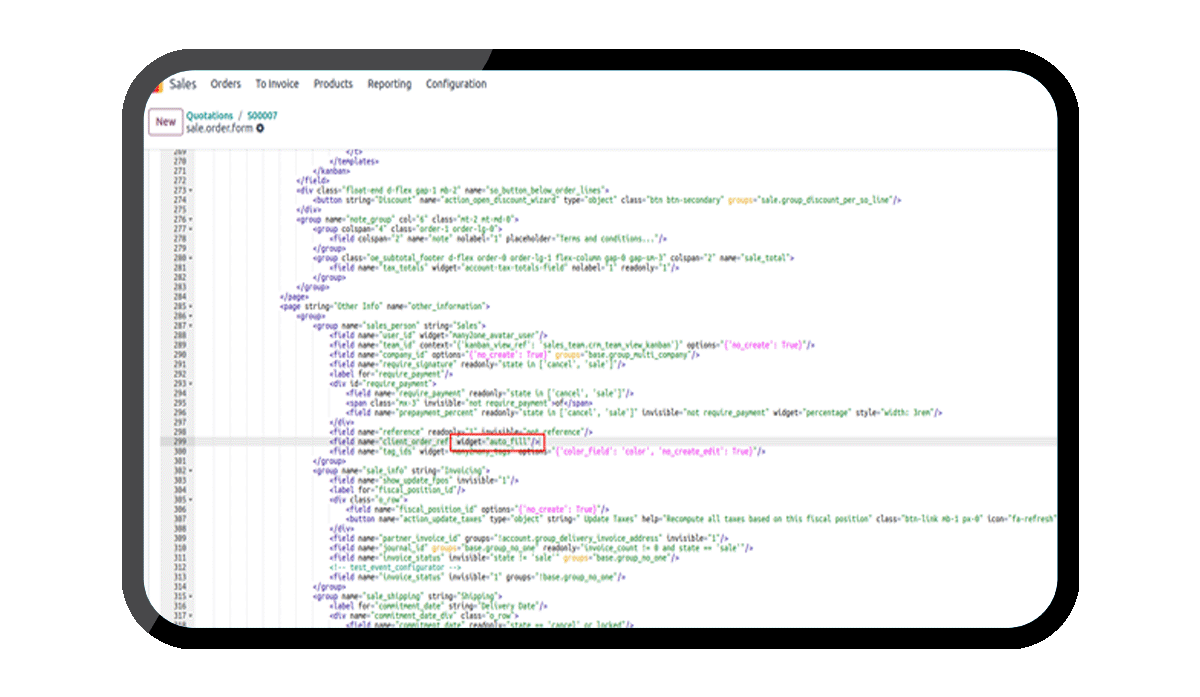Collapse code fold at line 277

click(191, 227)
